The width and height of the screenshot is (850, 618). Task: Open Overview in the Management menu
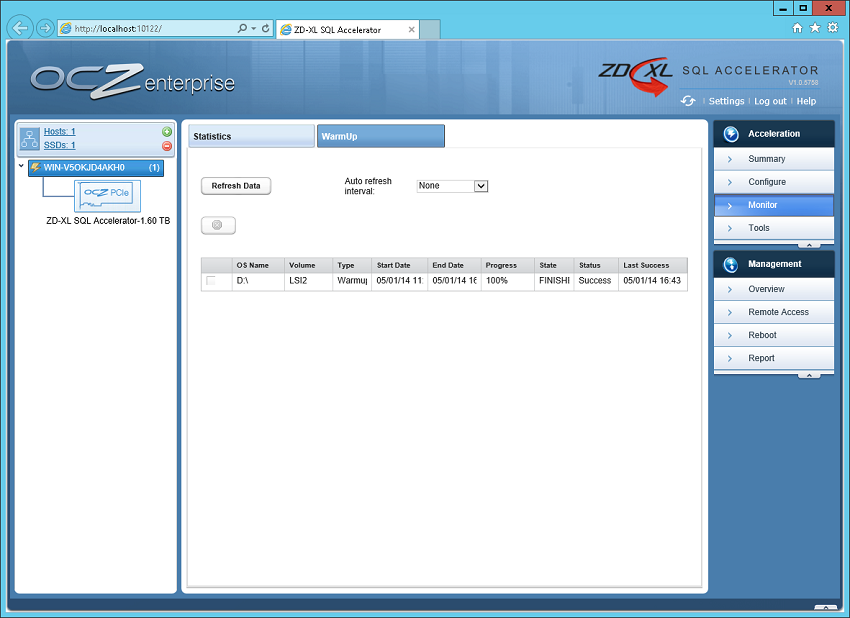pos(774,289)
